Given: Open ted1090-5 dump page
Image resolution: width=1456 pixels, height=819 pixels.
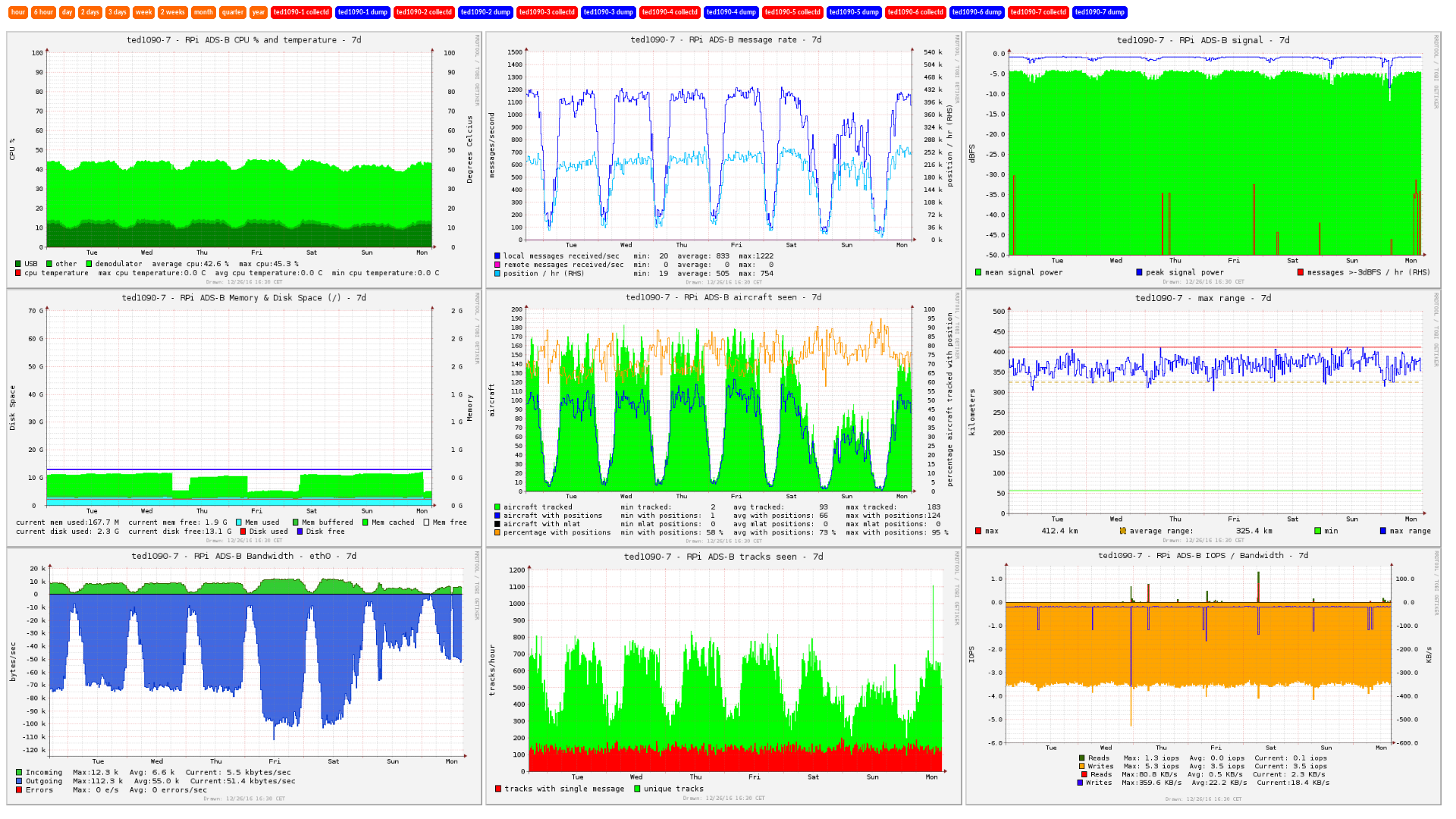Looking at the screenshot, I should [x=854, y=12].
